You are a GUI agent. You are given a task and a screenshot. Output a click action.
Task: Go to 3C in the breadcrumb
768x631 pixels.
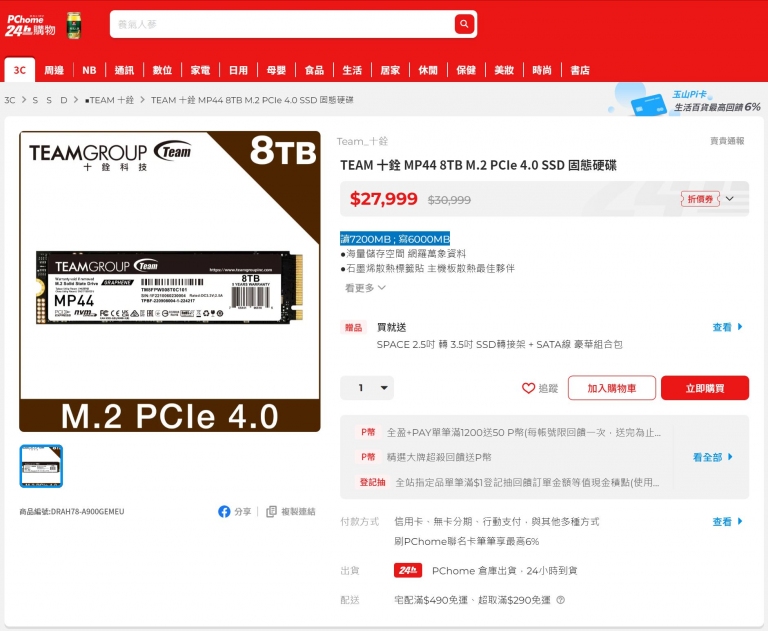click(x=10, y=100)
